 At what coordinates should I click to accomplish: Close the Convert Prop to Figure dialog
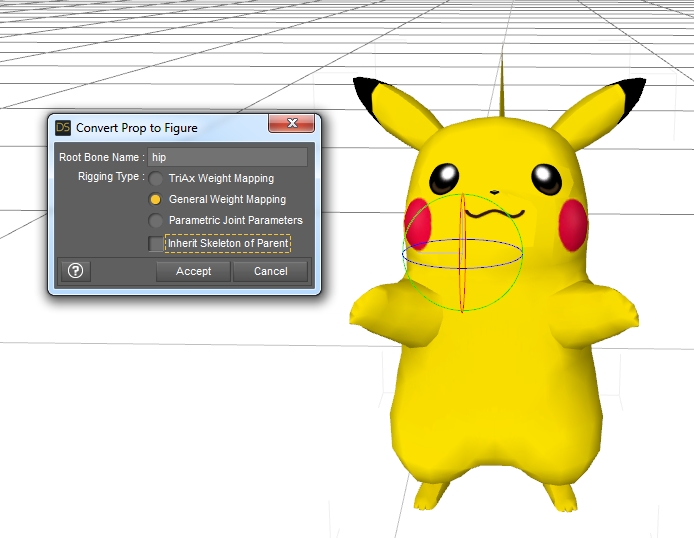tap(292, 123)
